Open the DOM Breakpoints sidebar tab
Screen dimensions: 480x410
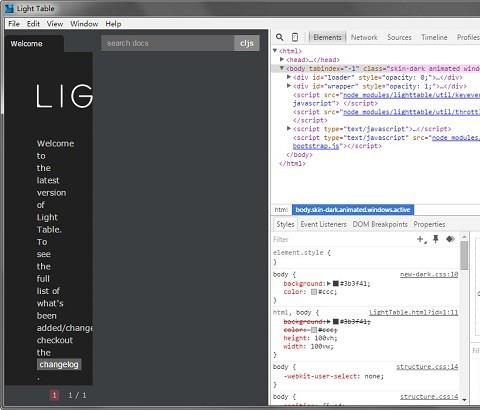[380, 224]
